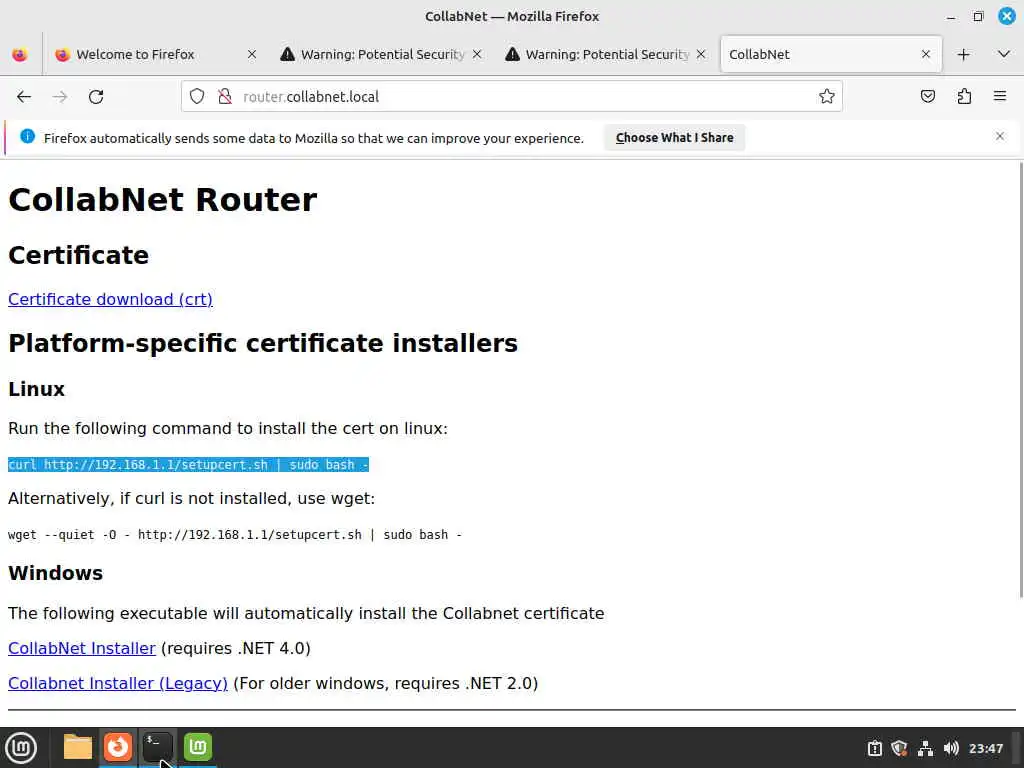Dismiss the Firefox data notification bar
This screenshot has width=1024, height=768.
pos(999,136)
